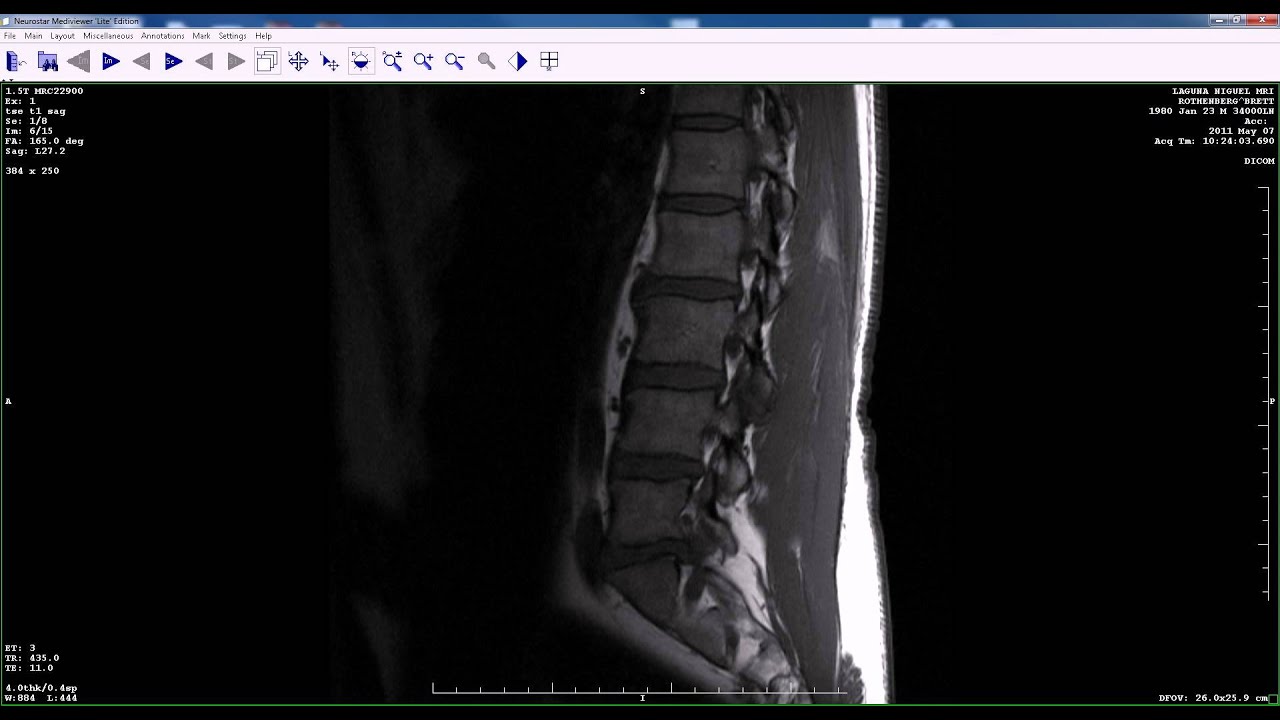Screen dimensions: 1280x720
Task: Click the vertical scale ruler on right
Action: (1263, 393)
